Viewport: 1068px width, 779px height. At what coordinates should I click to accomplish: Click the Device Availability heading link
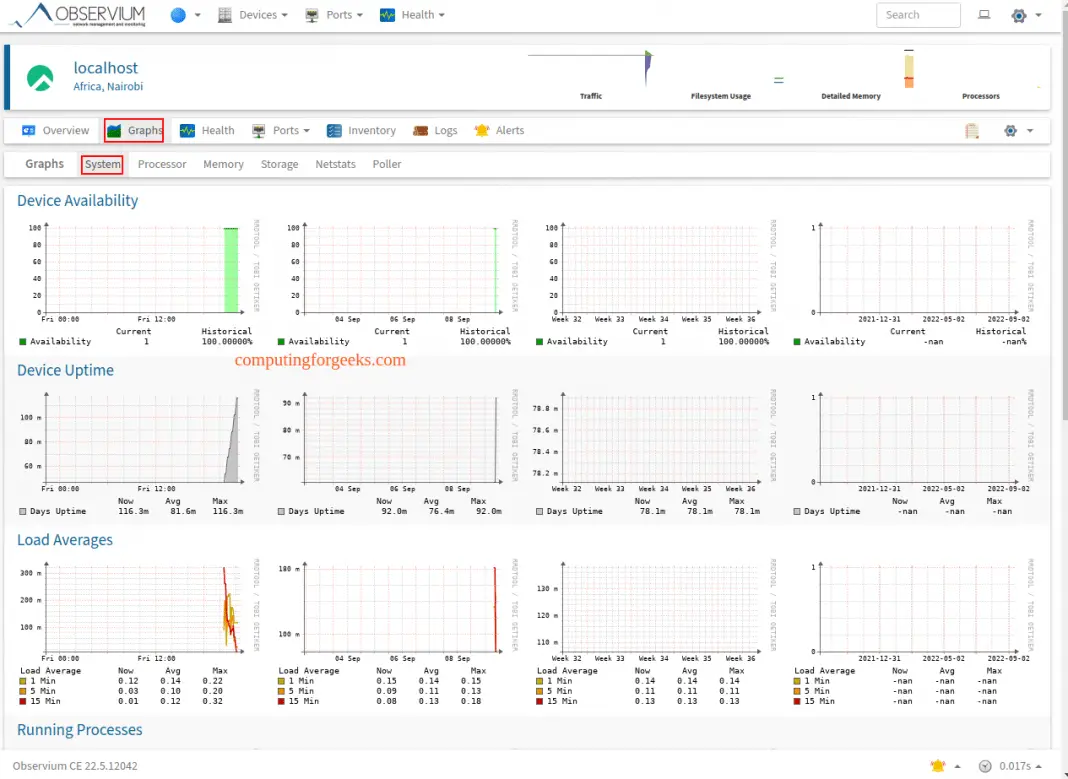pos(77,200)
